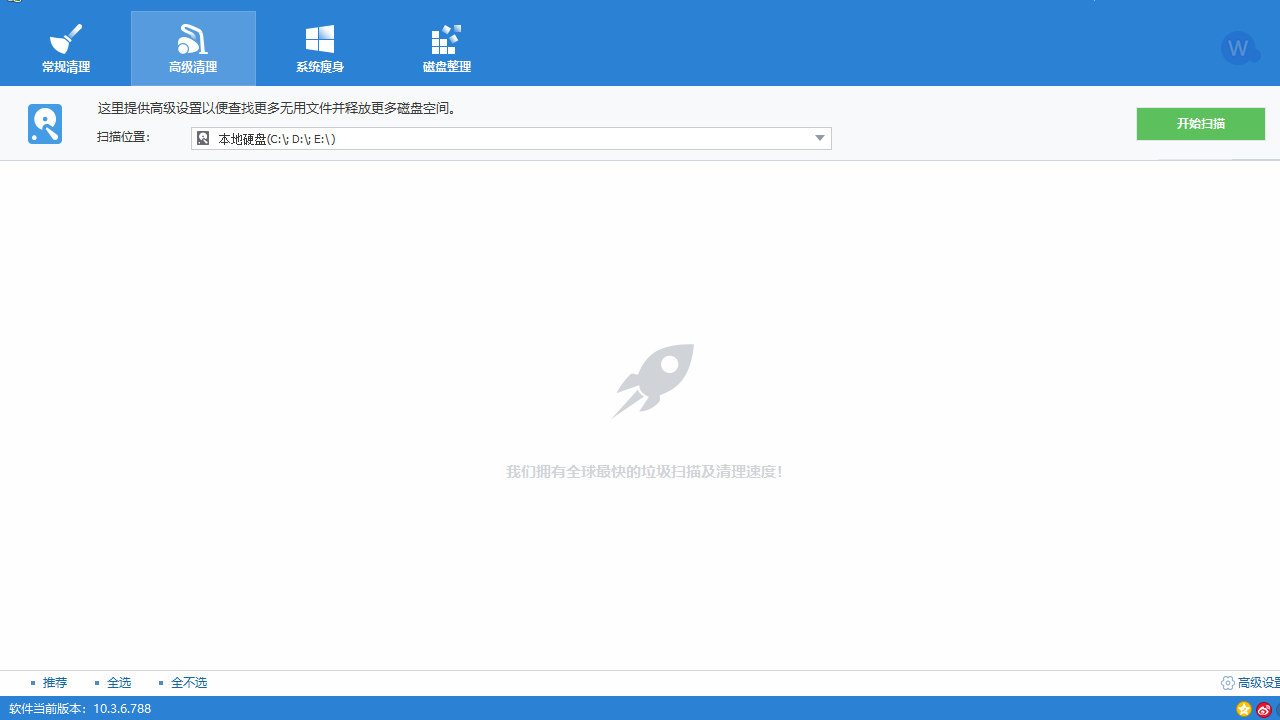The image size is (1280, 720).
Task: Click the 高级清理 faucet icon
Action: click(x=192, y=38)
